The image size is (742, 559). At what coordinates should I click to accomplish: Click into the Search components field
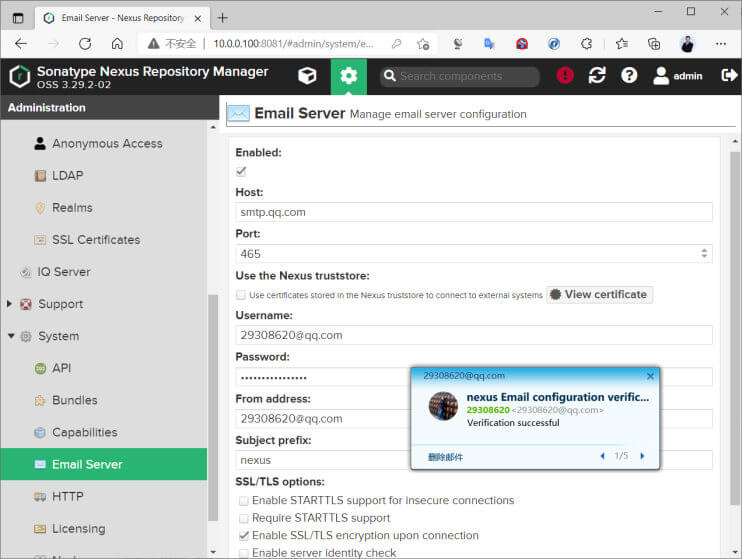click(459, 76)
